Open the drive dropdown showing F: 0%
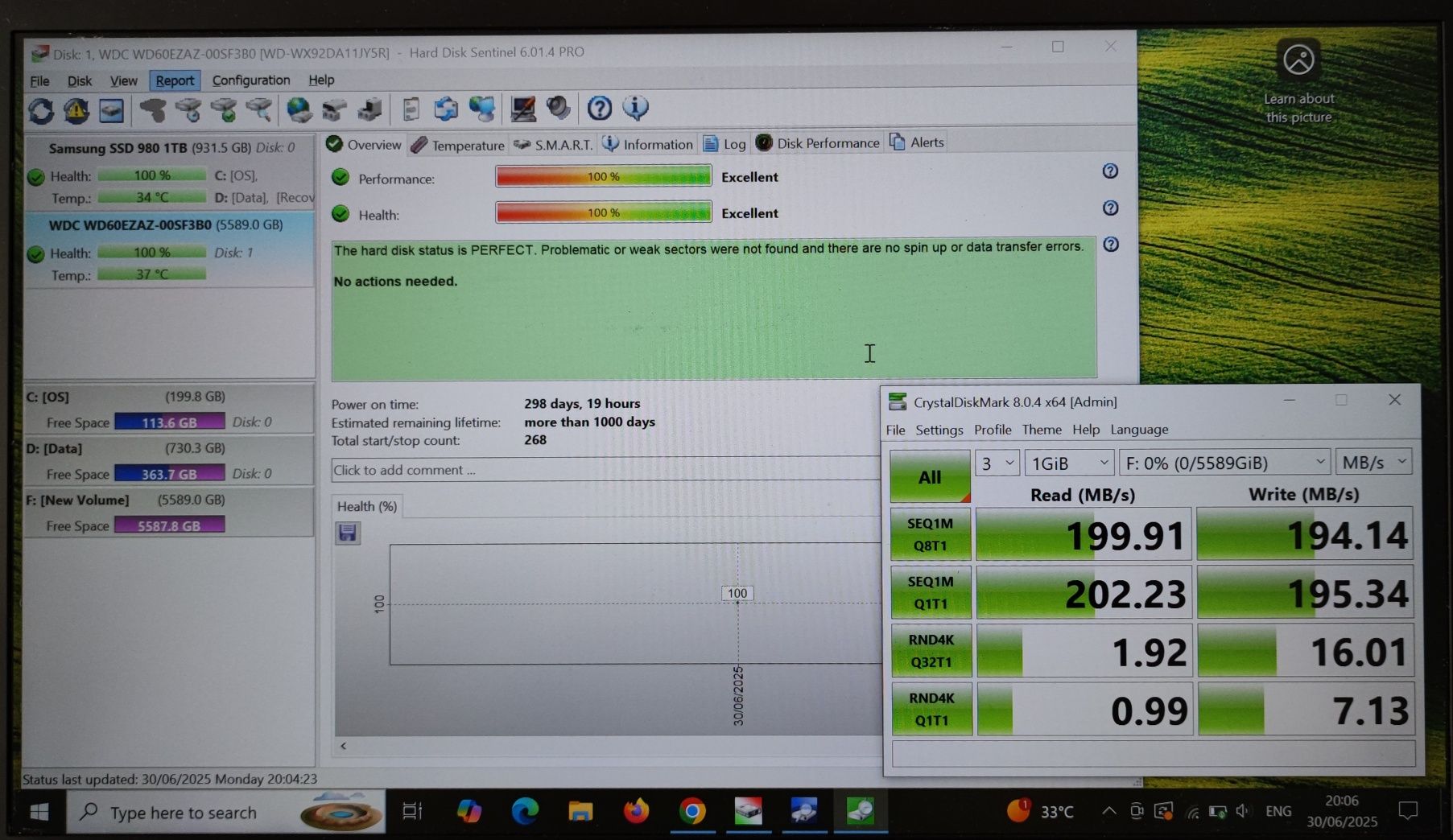The image size is (1453, 840). click(1224, 463)
